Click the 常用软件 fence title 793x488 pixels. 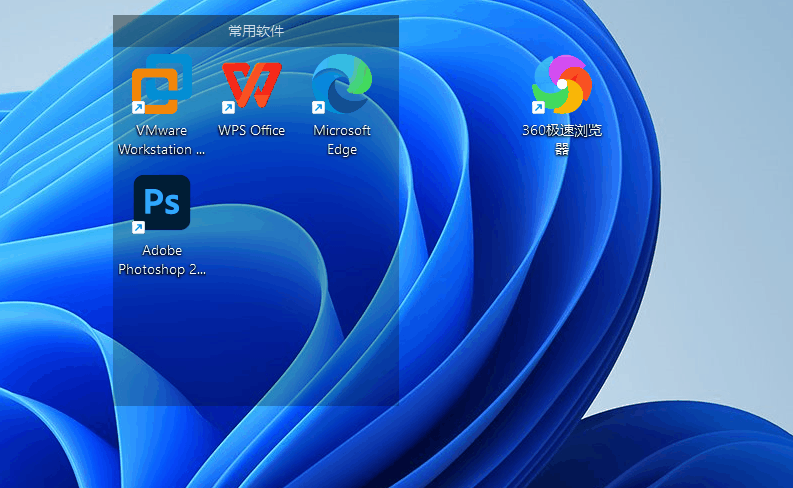[x=256, y=31]
